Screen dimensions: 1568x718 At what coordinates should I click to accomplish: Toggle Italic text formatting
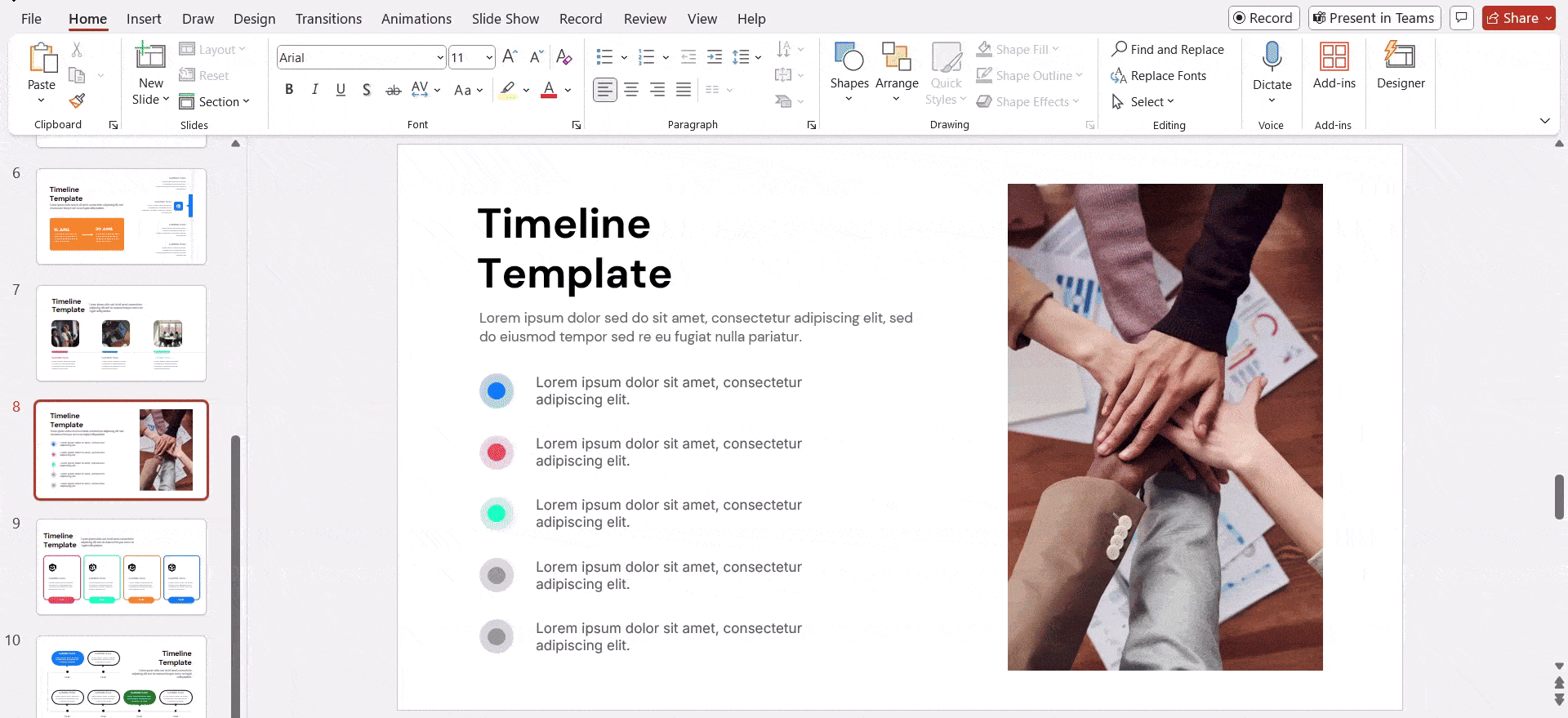point(315,90)
